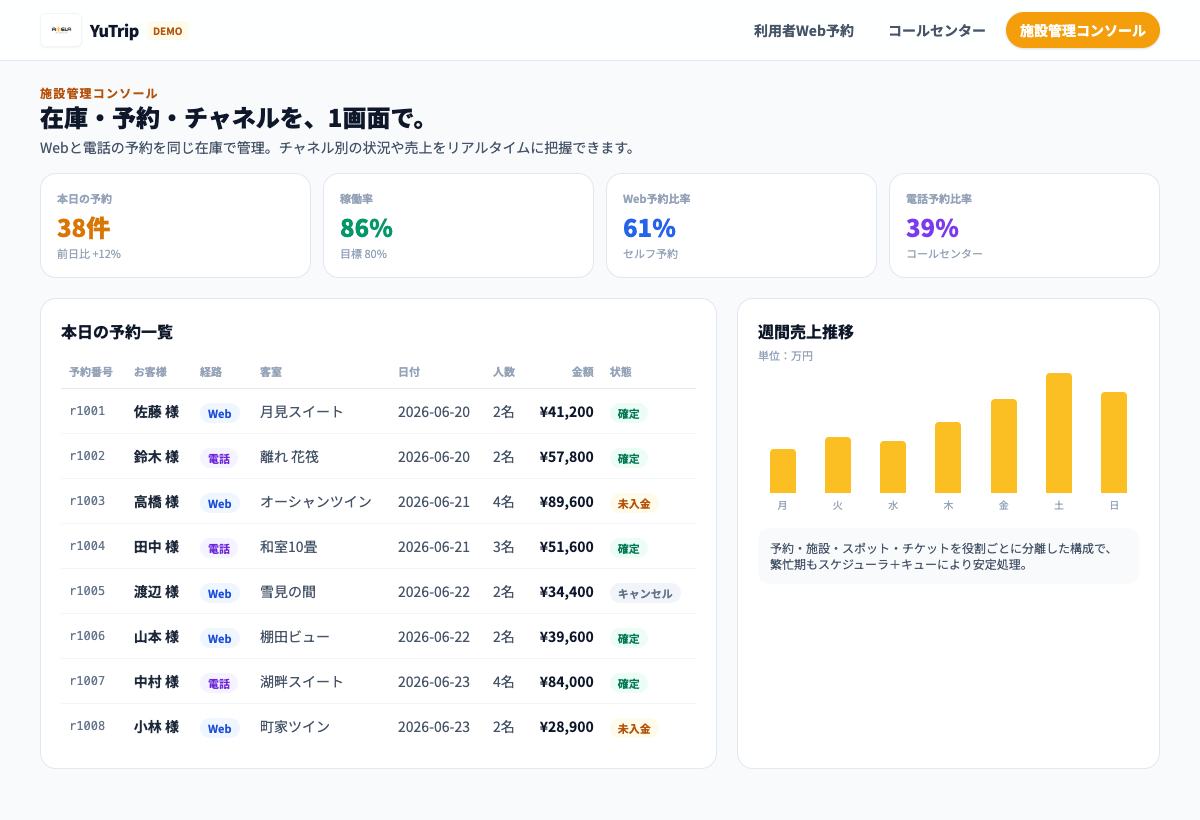This screenshot has width=1200, height=820.
Task: Click the 日 bar in sales chart
Action: [x=1114, y=442]
